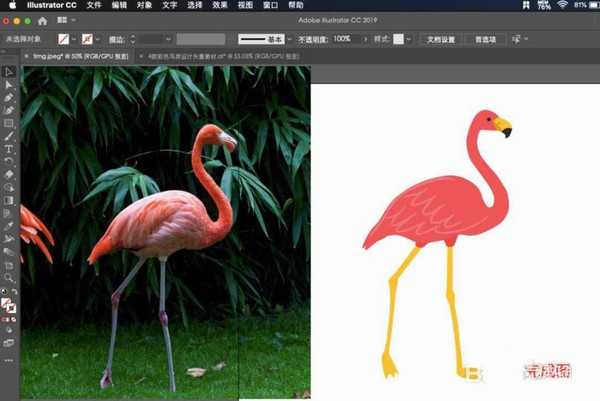Screen dimensions: 600x401
Task: Click the opacity 100% input field
Action: click(x=343, y=38)
